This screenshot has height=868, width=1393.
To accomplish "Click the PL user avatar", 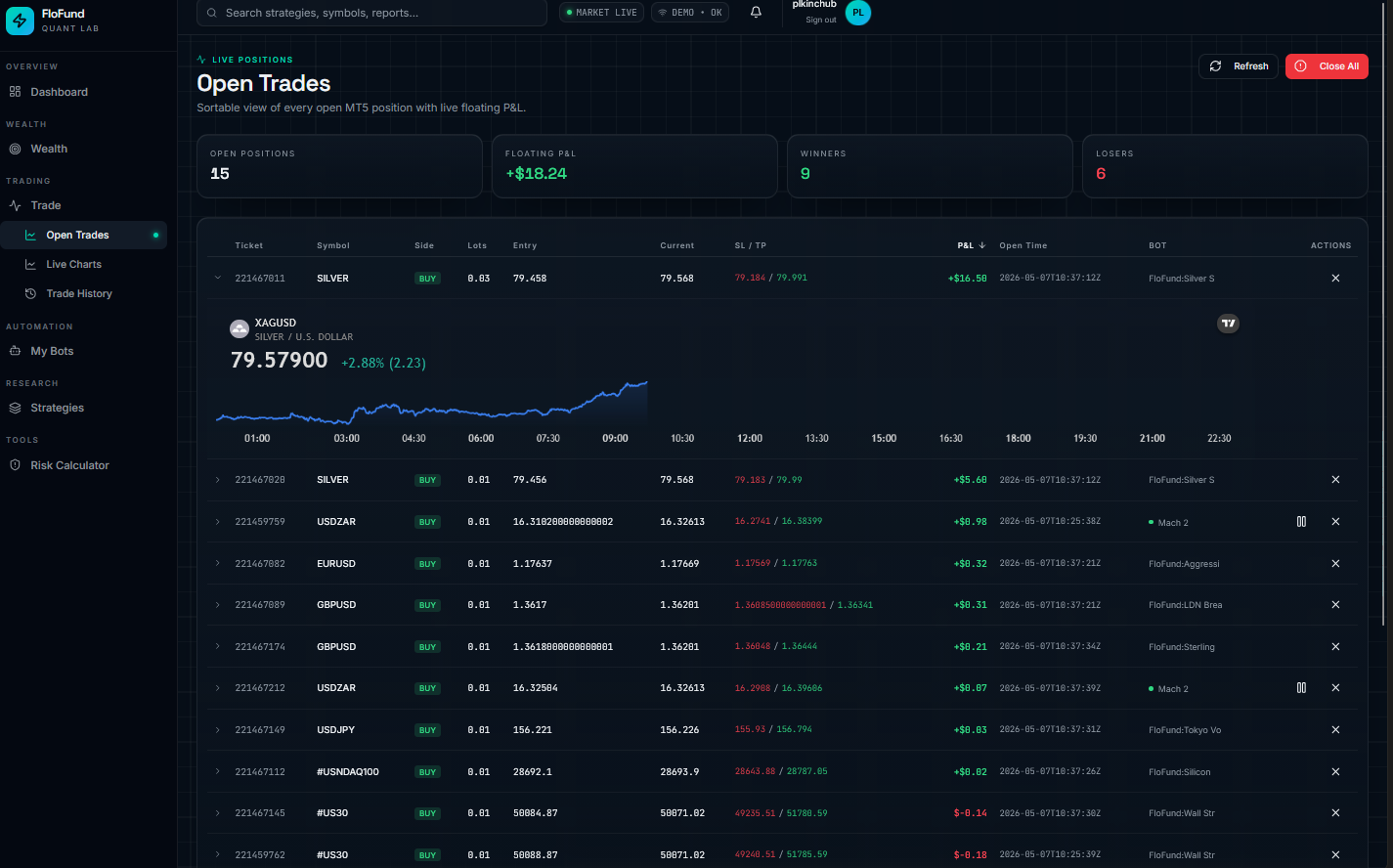I will (x=857, y=13).
